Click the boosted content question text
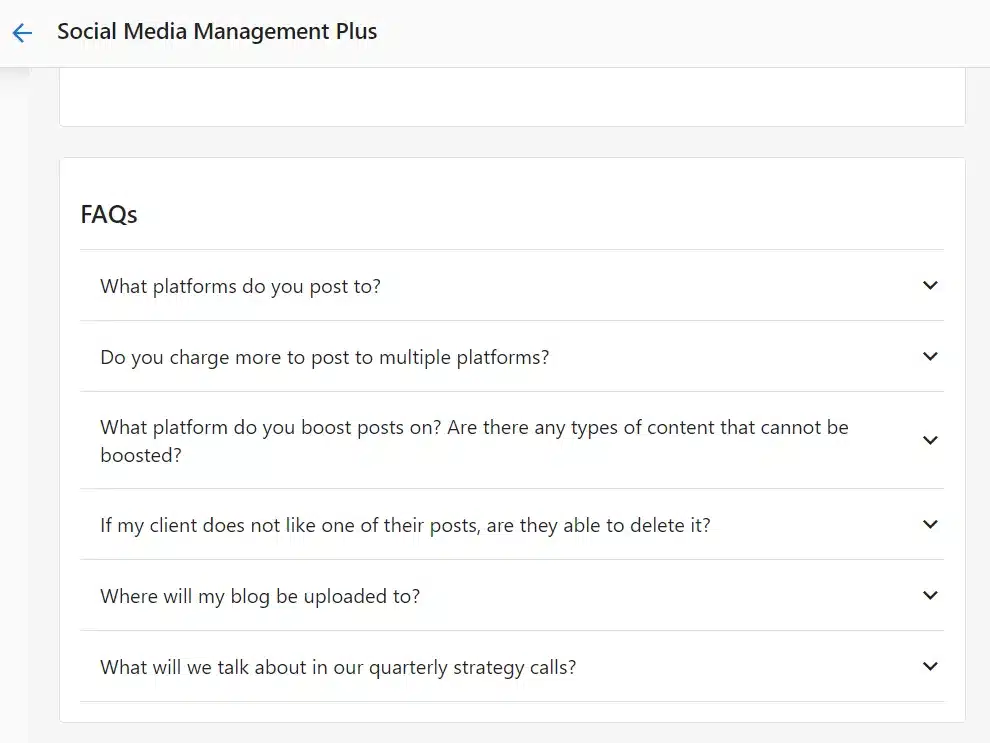 pos(473,440)
